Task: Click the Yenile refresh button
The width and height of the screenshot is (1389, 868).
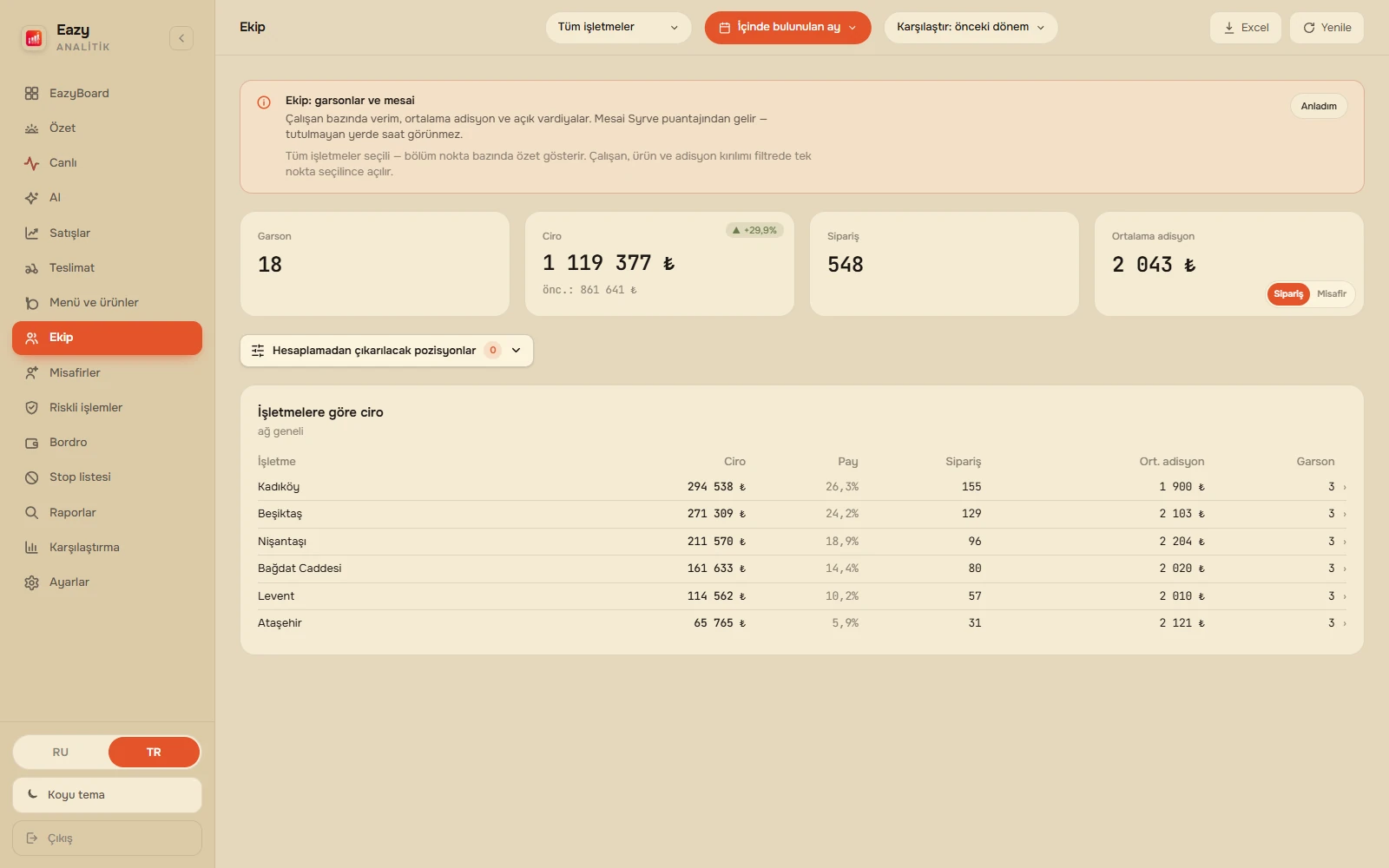Action: [x=1326, y=28]
